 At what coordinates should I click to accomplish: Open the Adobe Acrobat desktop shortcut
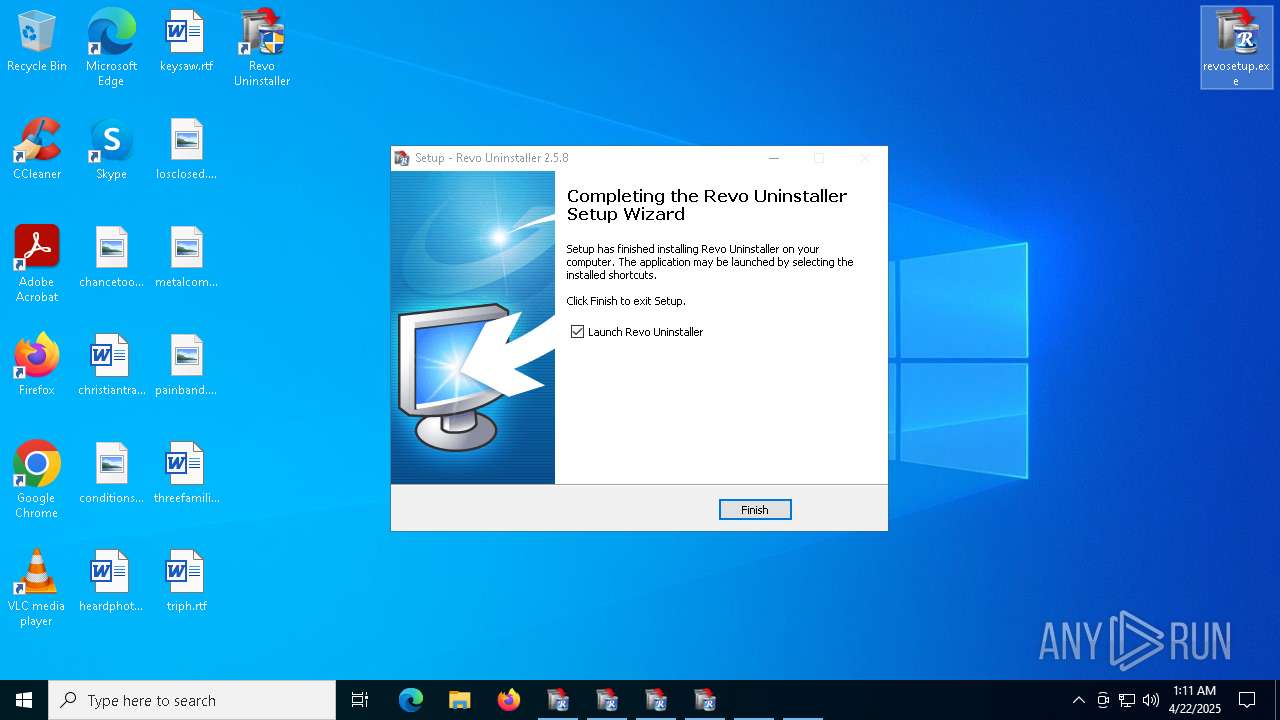tap(37, 264)
